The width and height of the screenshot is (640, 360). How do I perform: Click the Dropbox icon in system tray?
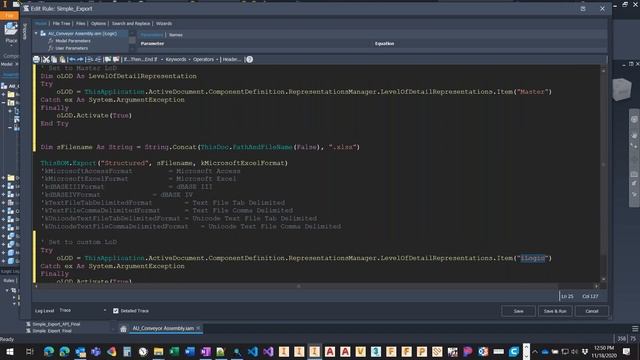click(x=584, y=351)
